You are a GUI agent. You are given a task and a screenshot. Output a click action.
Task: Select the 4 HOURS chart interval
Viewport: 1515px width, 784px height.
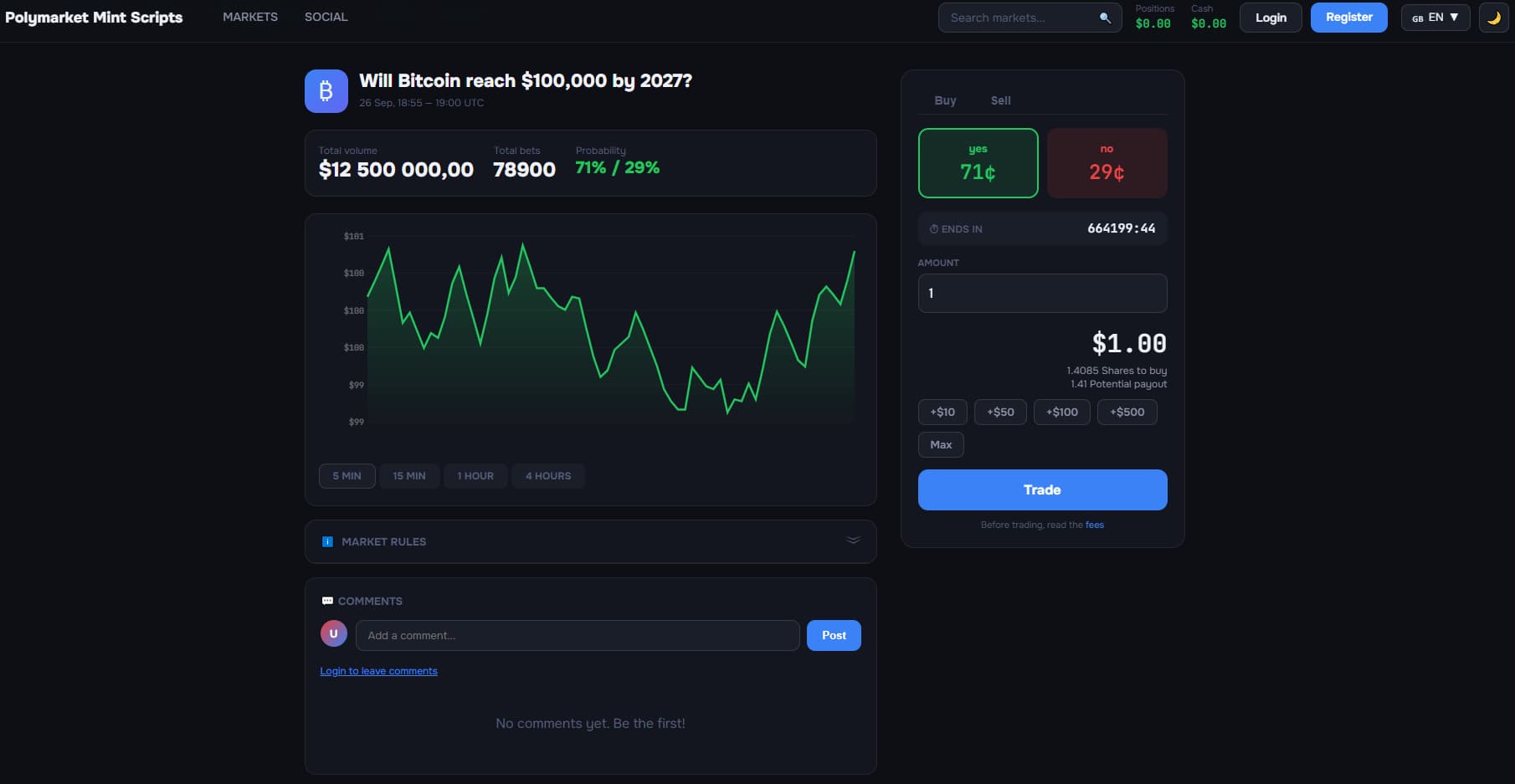point(548,476)
